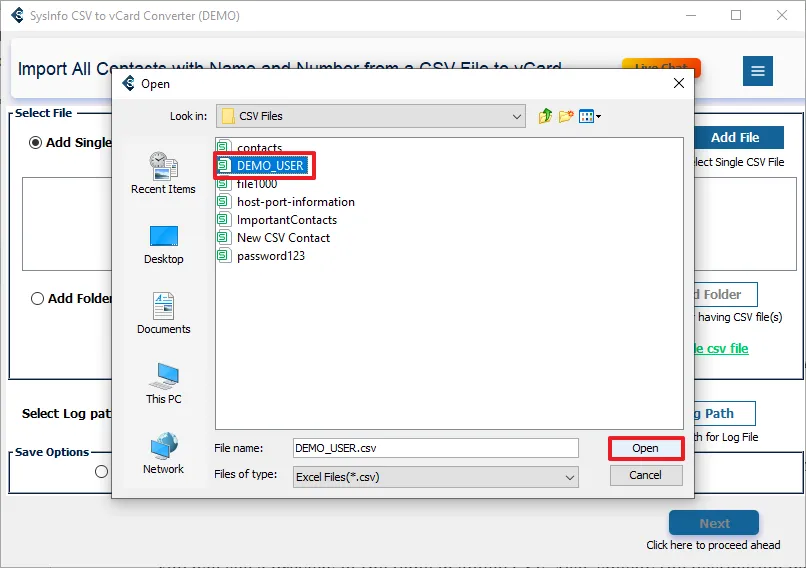
Task: Click Cancel button in the dialog
Action: tap(646, 475)
